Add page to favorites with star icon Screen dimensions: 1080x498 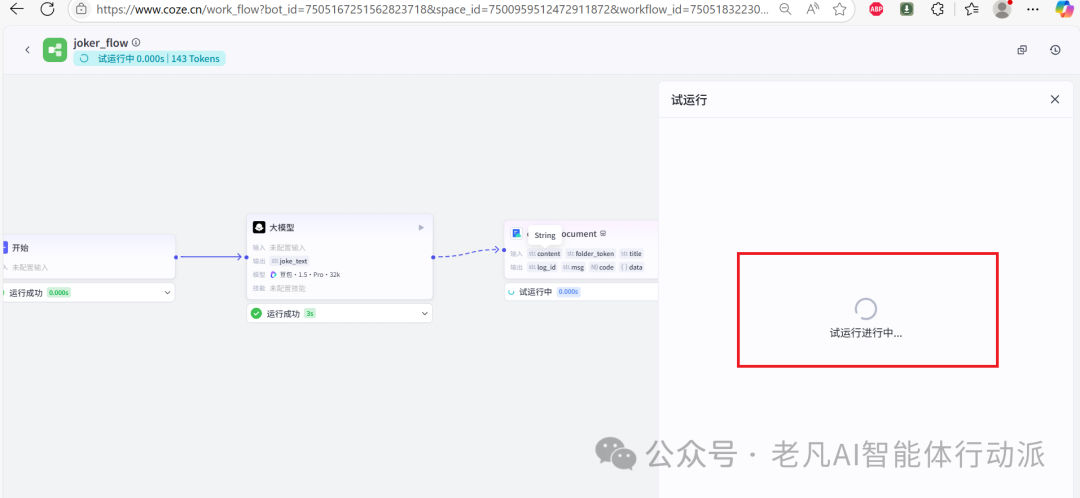click(839, 9)
